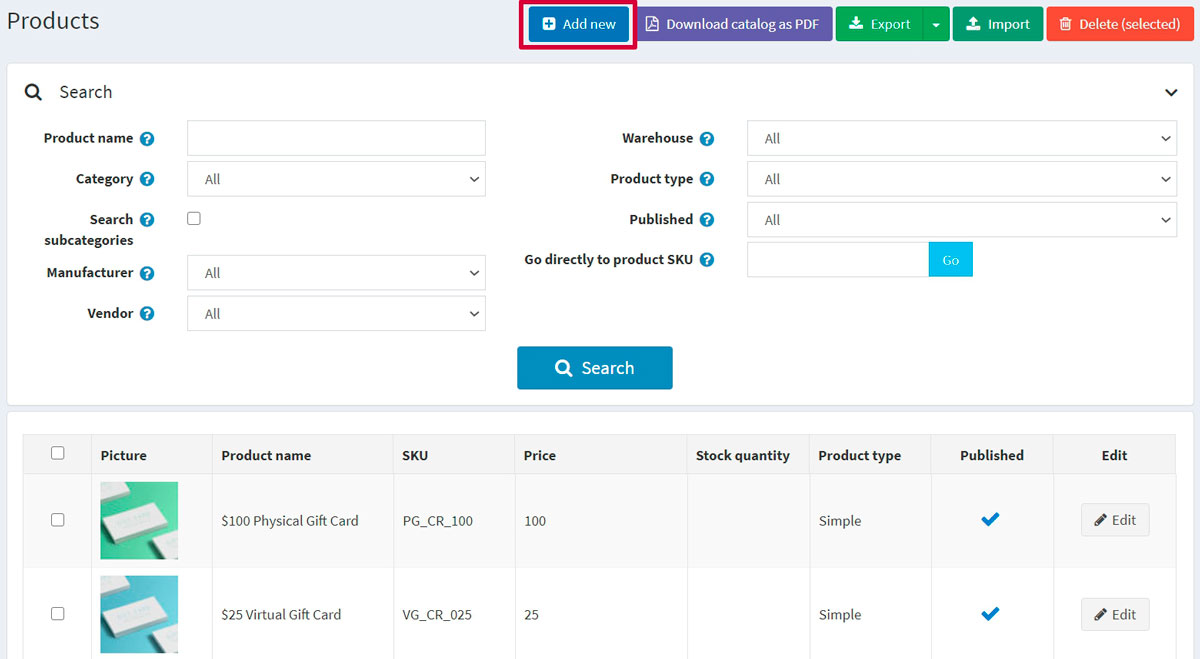Screen dimensions: 1200x659
Task: Open the Export split-button dropdown arrow
Action: tap(935, 24)
